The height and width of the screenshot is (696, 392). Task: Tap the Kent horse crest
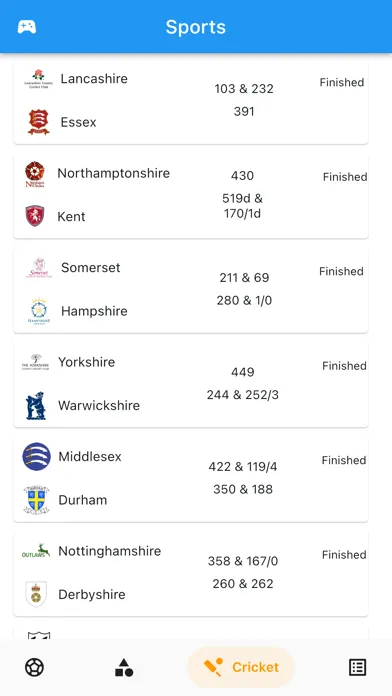35,216
